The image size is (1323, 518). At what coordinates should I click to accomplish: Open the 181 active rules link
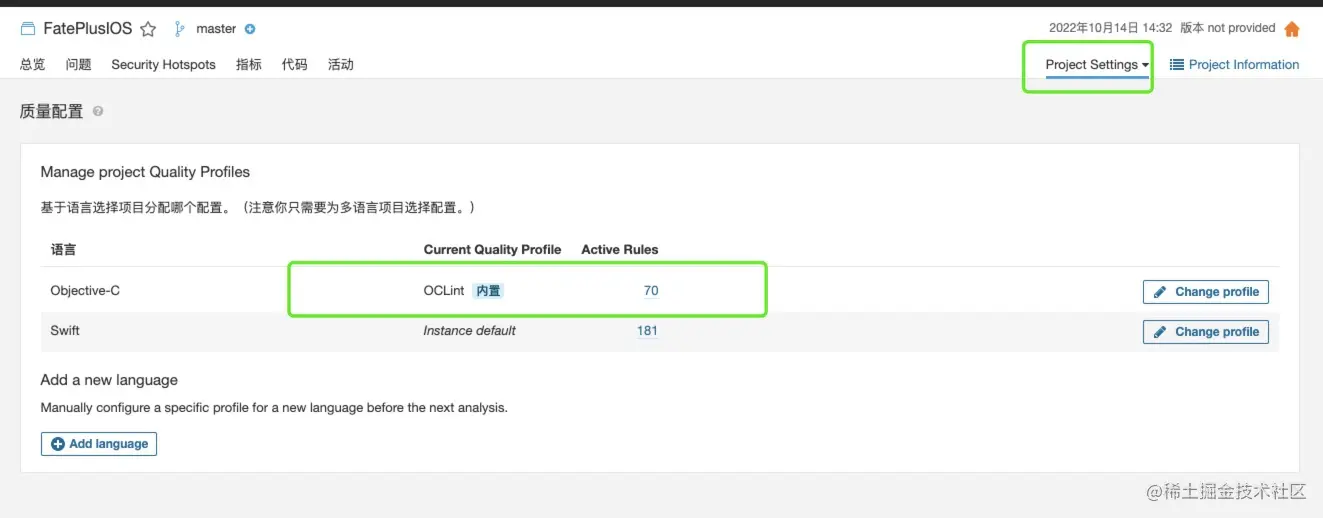(647, 331)
